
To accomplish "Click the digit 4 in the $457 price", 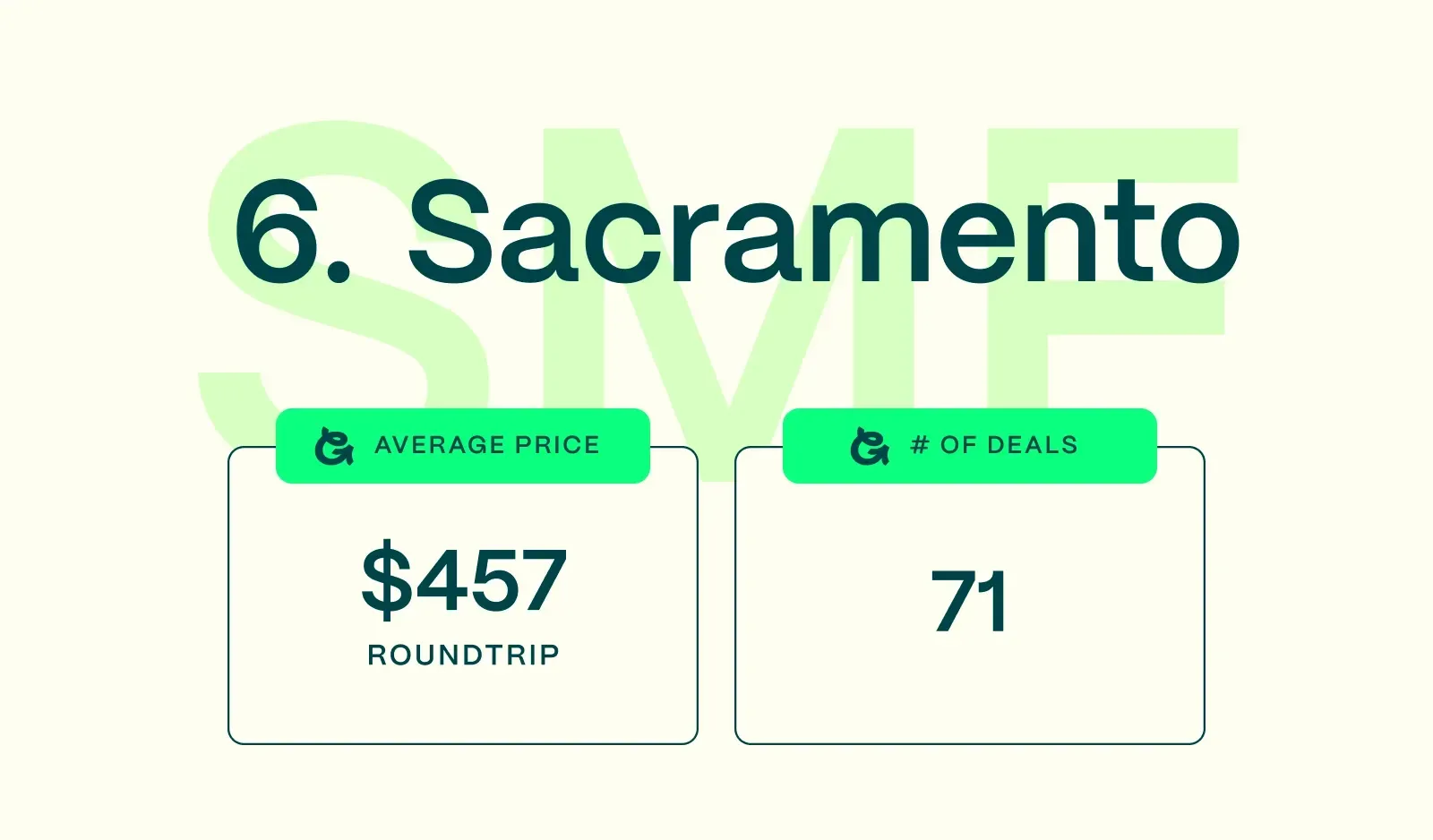I will coord(439,580).
